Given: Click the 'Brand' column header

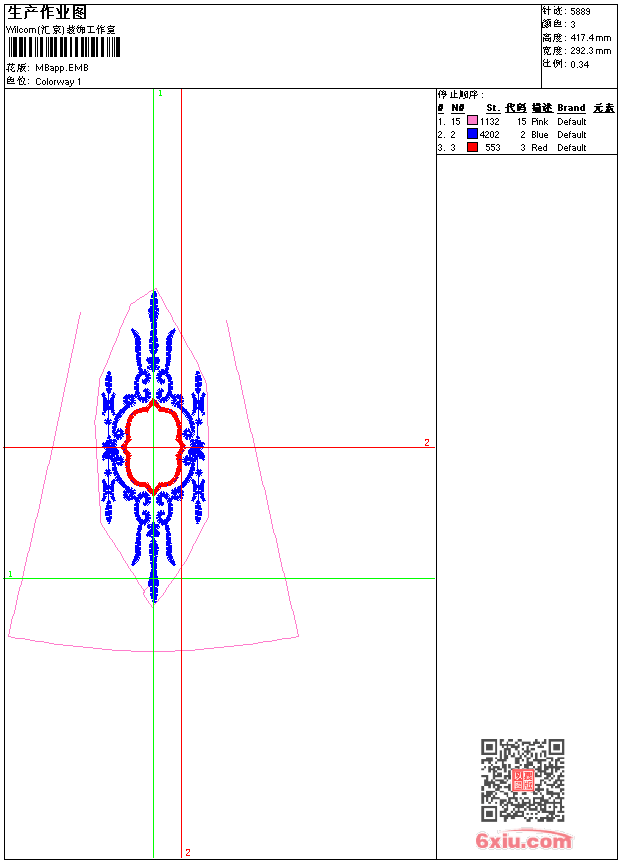Looking at the screenshot, I should 571,108.
